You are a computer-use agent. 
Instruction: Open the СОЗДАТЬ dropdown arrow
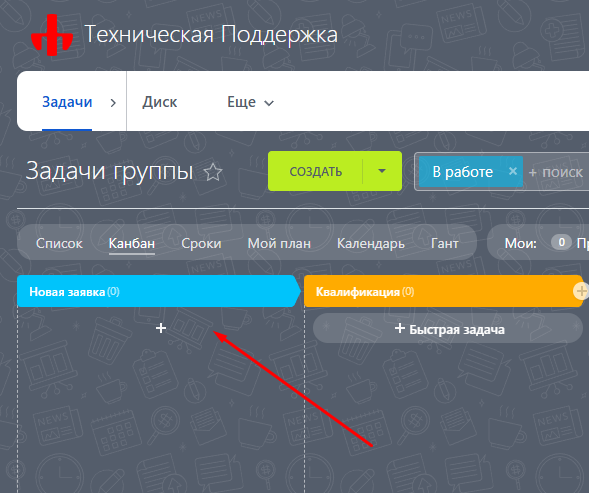click(x=382, y=171)
